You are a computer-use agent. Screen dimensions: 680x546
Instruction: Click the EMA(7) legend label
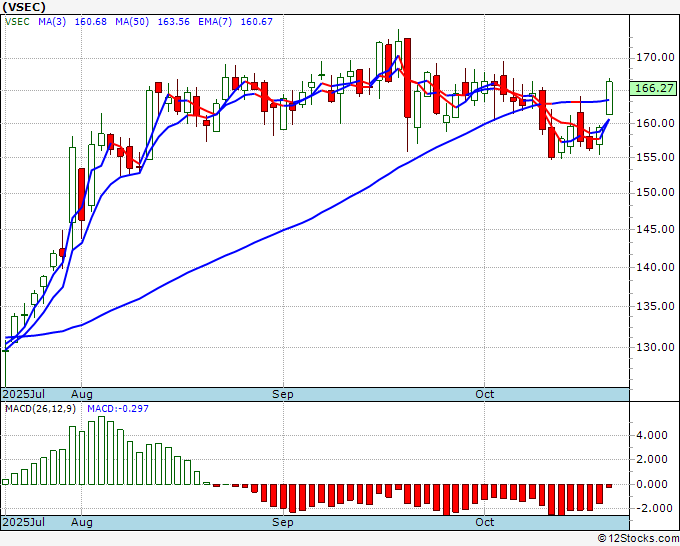point(215,21)
